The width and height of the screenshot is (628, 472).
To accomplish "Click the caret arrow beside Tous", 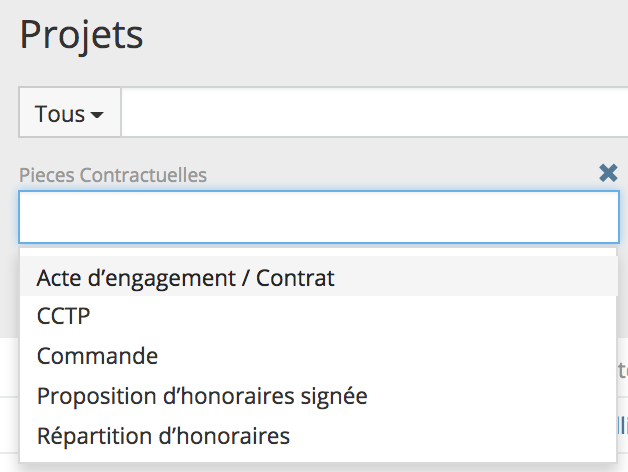I will click(x=97, y=115).
